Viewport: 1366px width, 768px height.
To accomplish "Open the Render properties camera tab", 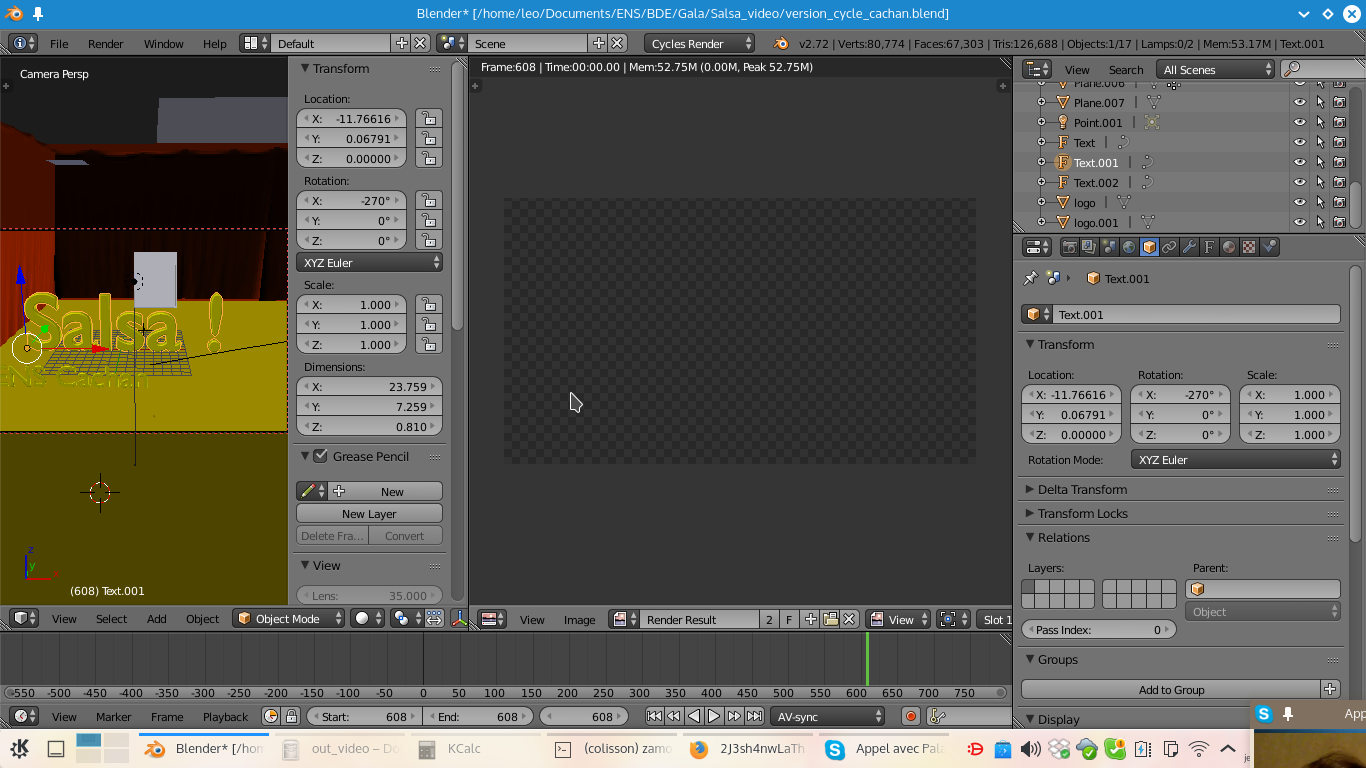I will point(1069,247).
